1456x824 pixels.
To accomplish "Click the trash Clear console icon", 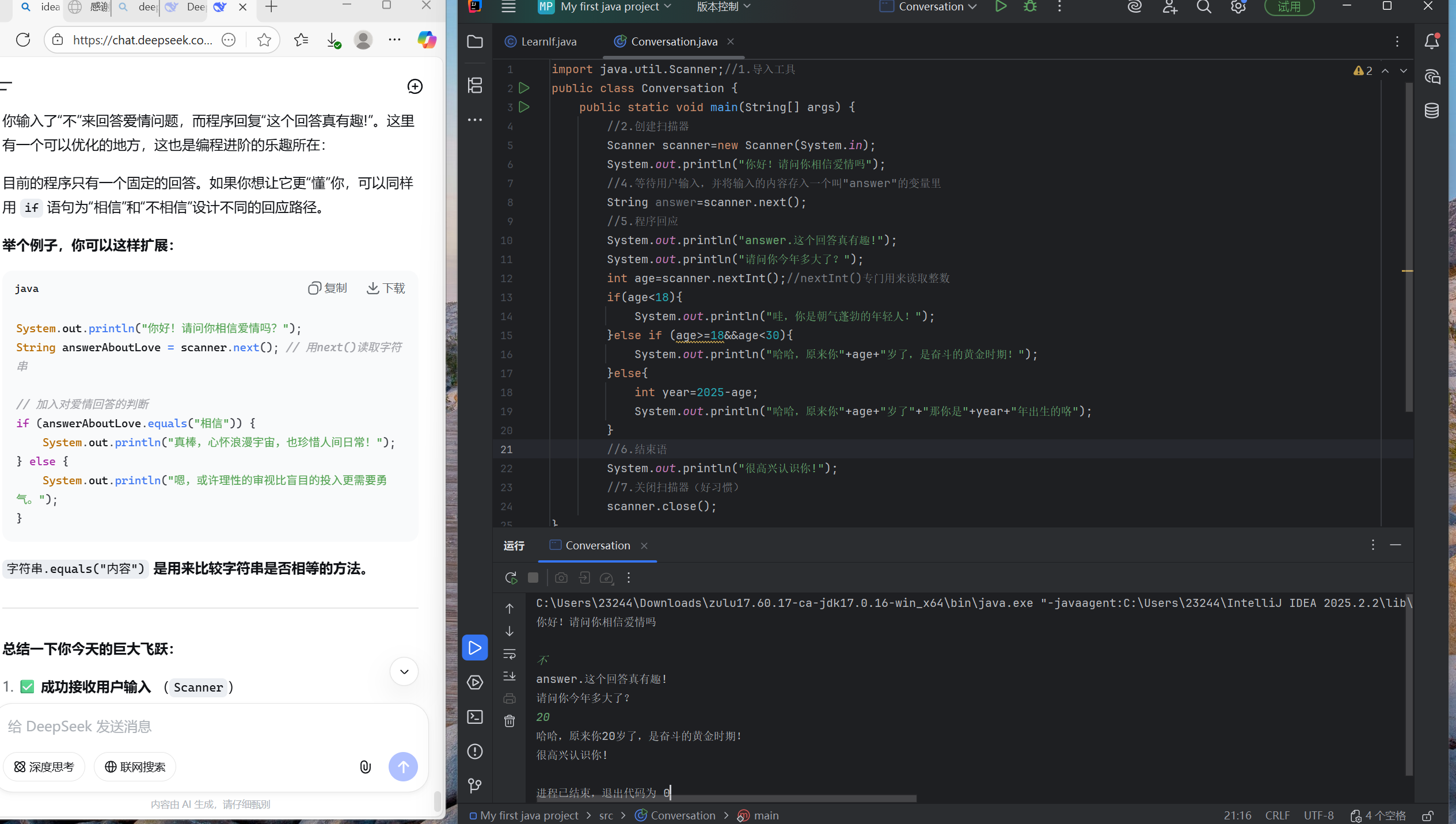I will tap(510, 721).
